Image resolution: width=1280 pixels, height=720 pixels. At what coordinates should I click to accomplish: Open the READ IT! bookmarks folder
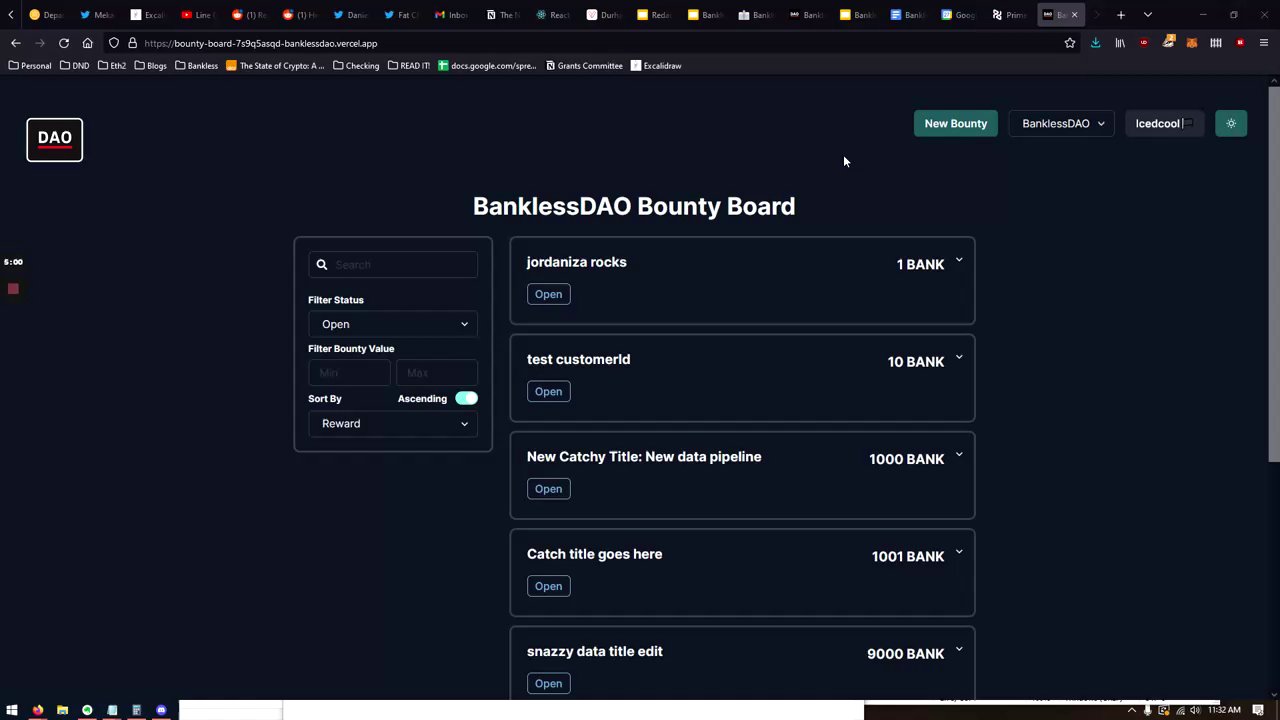408,66
